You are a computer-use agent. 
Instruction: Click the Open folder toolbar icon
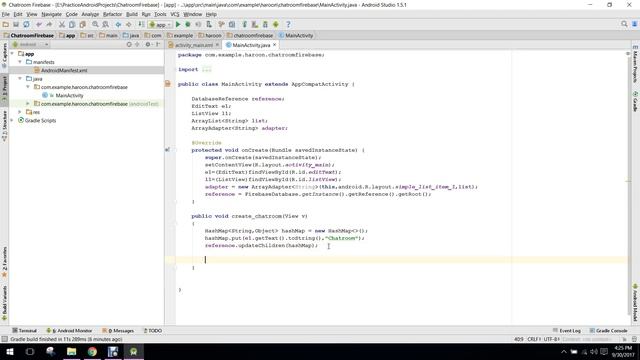pyautogui.click(x=6, y=24)
